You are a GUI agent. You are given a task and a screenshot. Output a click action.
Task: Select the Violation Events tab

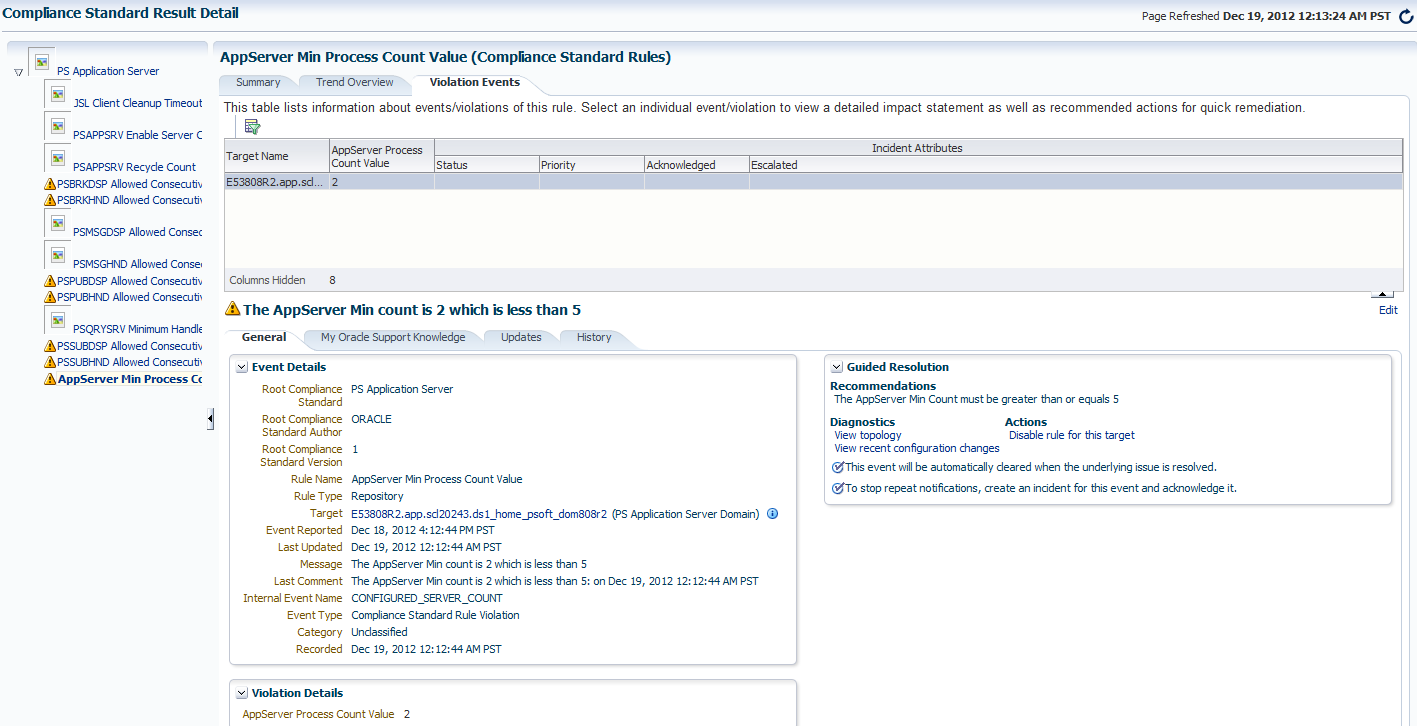coord(474,82)
